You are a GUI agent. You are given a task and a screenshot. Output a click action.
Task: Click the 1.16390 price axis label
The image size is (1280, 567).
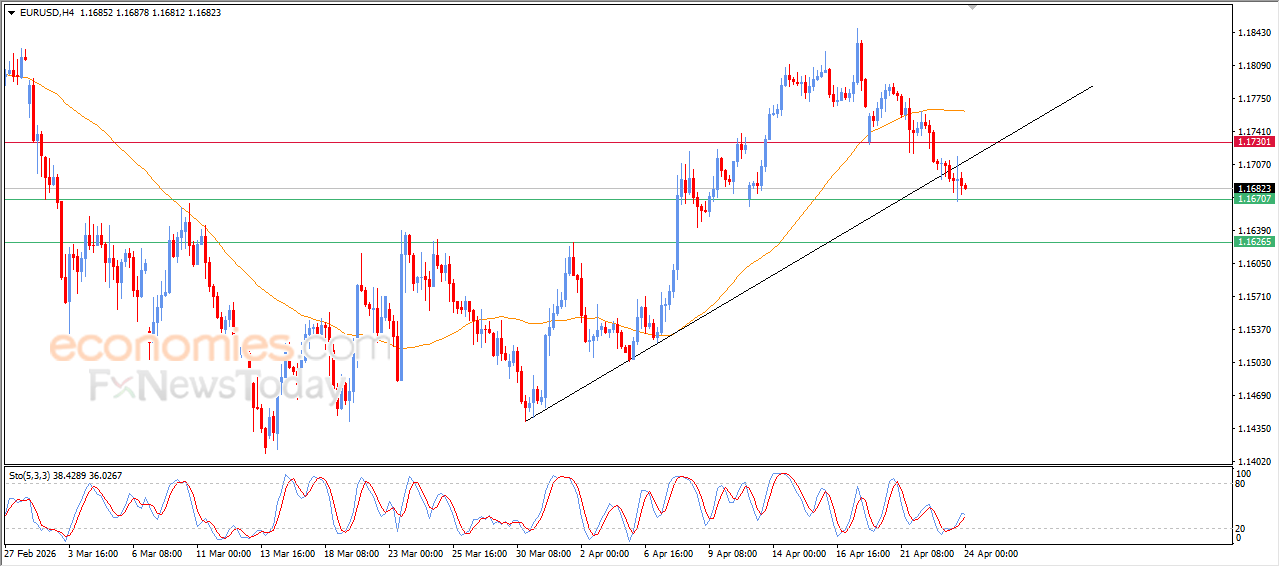click(x=1254, y=231)
